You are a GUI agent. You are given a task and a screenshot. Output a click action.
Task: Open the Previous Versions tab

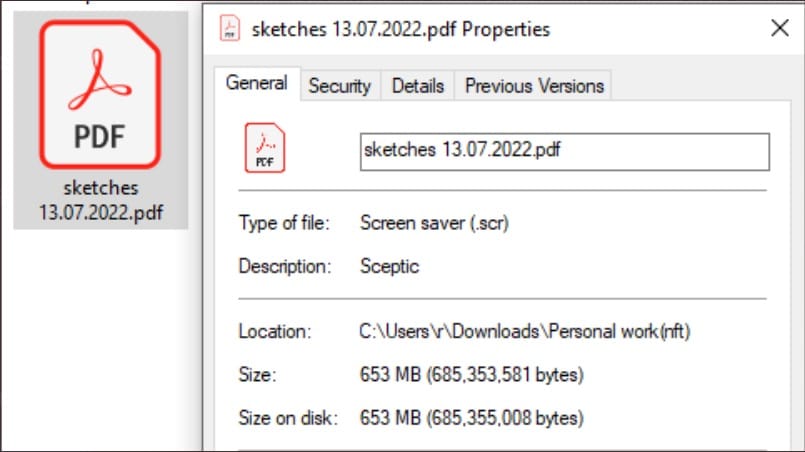pos(534,86)
